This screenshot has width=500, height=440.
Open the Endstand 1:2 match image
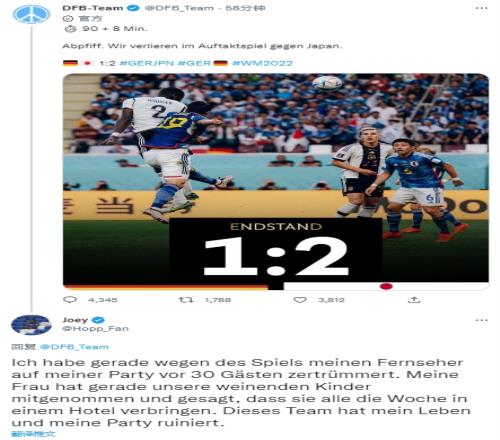(276, 182)
